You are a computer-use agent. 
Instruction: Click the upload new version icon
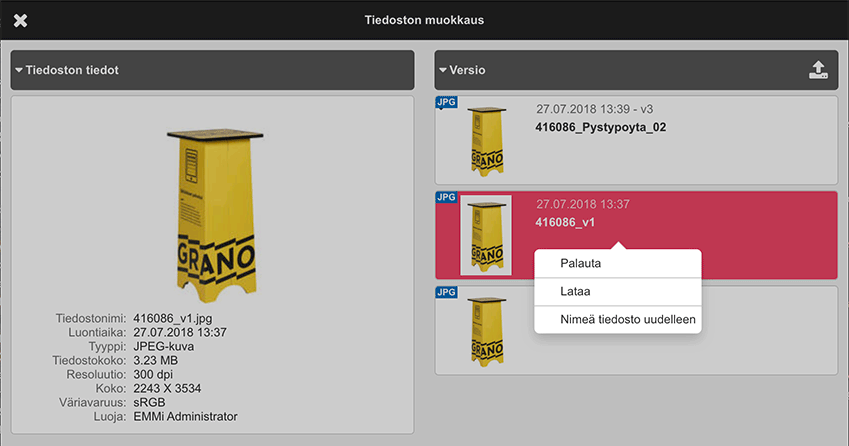818,70
